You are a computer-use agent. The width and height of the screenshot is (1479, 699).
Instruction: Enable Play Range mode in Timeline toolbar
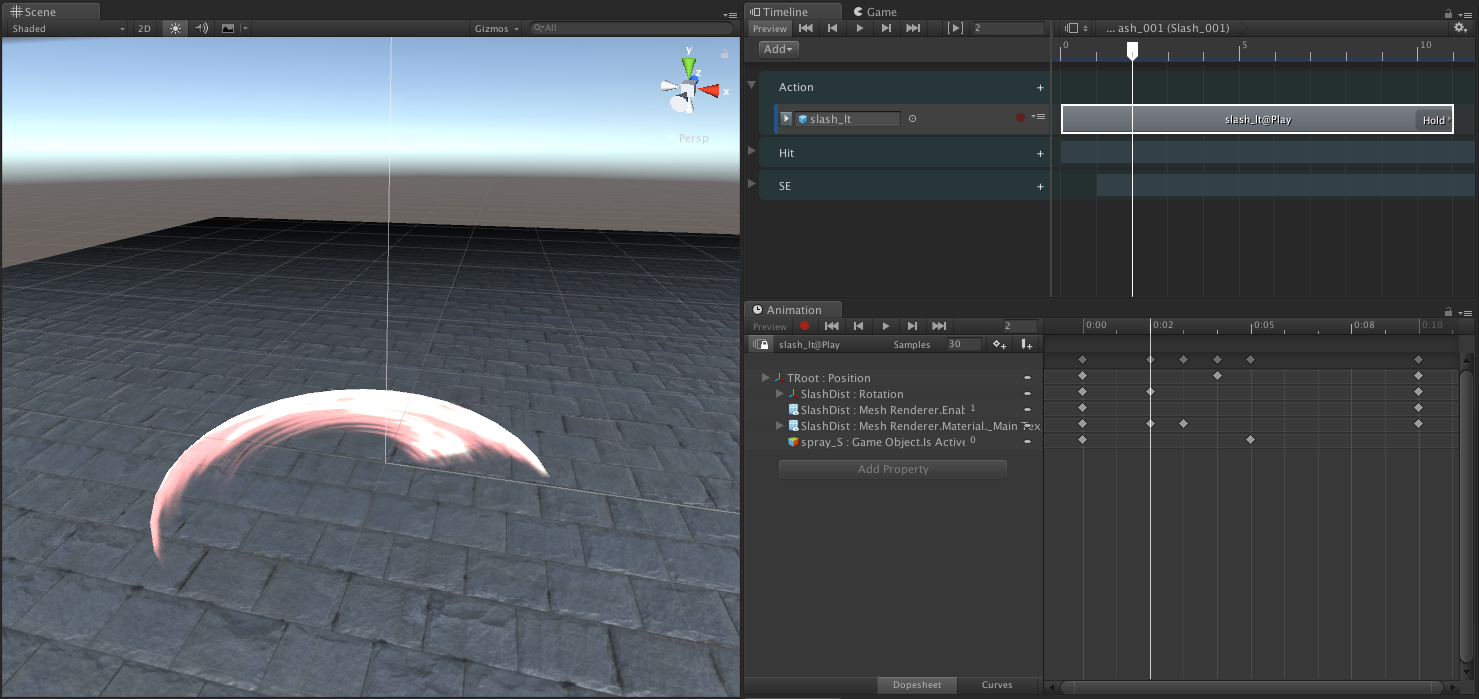pyautogui.click(x=955, y=28)
